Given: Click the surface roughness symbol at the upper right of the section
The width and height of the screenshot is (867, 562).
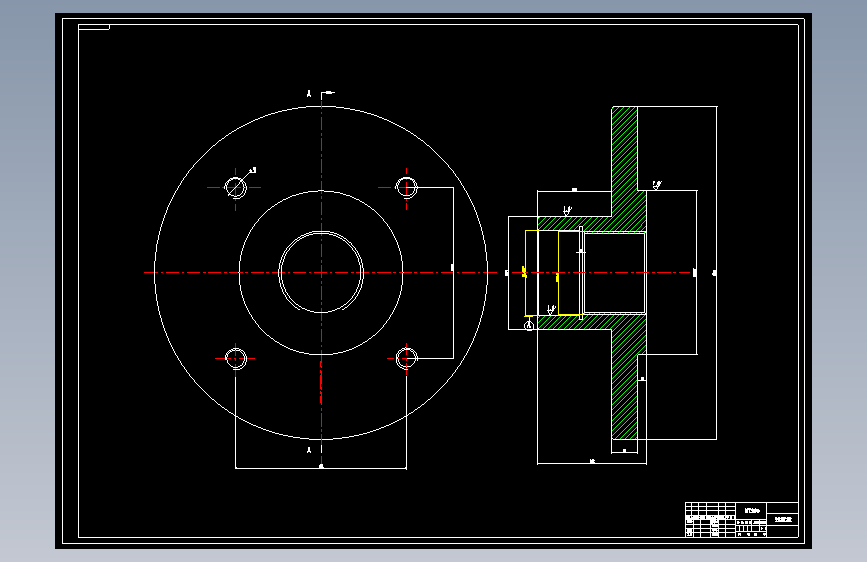Looking at the screenshot, I should [x=657, y=185].
